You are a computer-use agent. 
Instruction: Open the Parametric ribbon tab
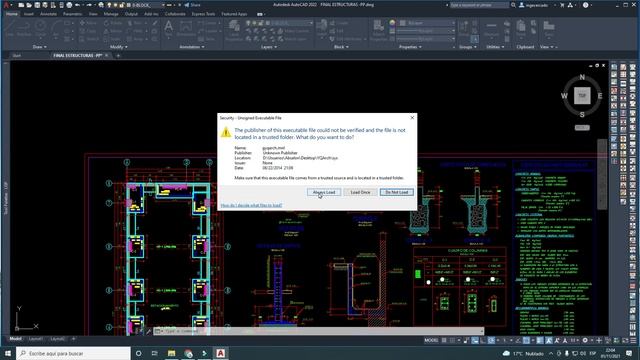(x=72, y=14)
